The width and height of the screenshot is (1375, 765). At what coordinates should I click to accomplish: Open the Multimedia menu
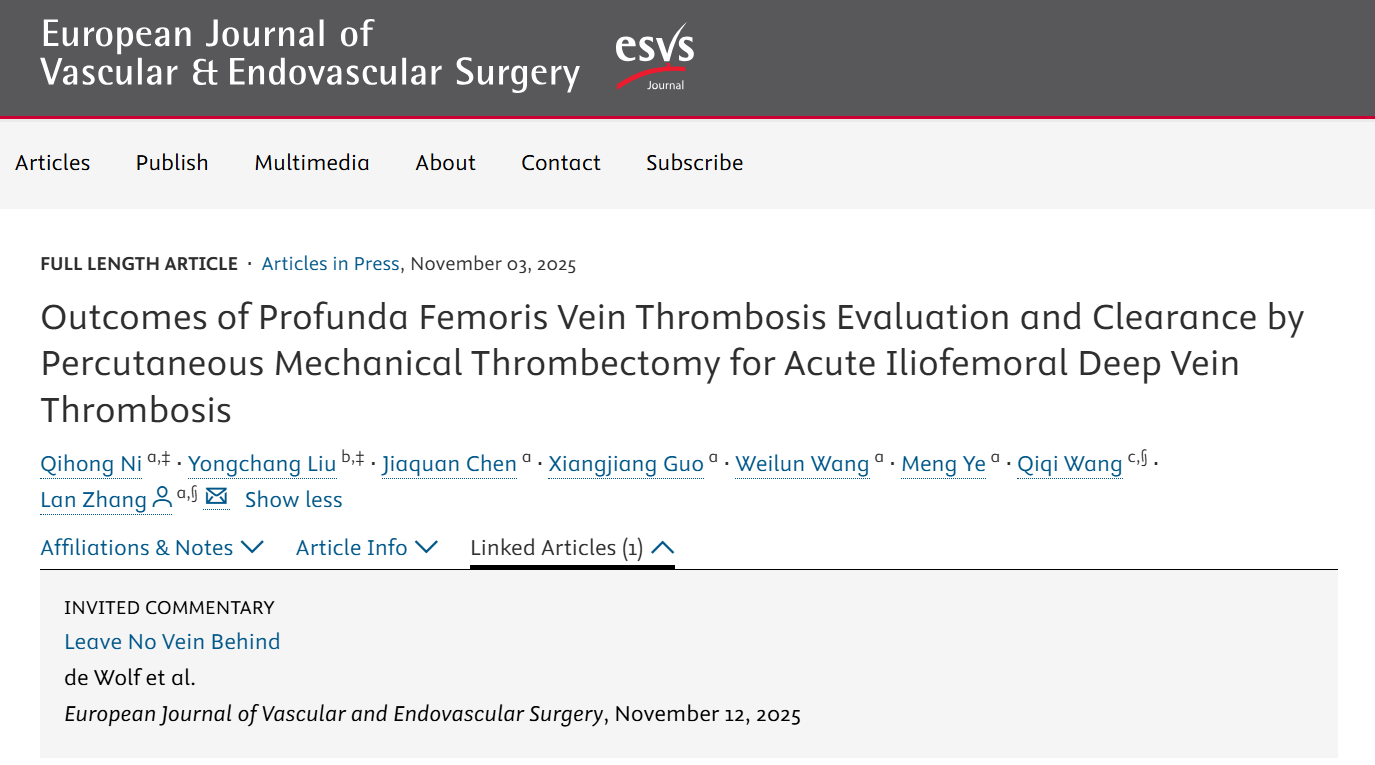pyautogui.click(x=312, y=163)
